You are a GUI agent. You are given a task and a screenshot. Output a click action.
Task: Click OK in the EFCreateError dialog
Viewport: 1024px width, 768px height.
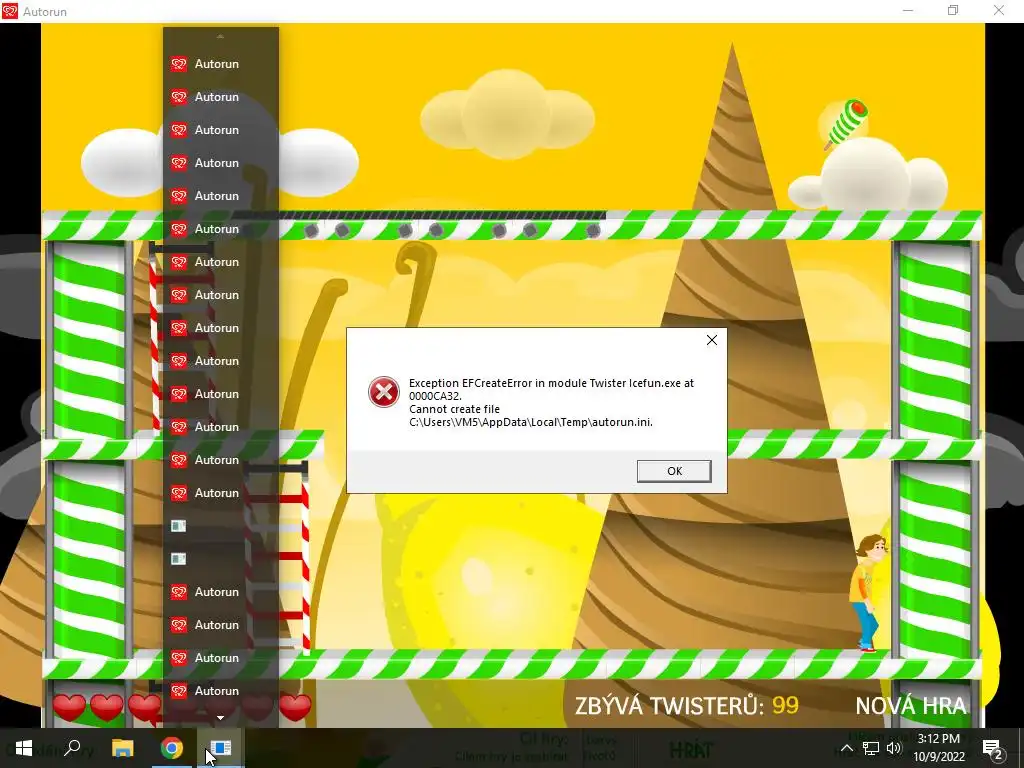(x=674, y=471)
